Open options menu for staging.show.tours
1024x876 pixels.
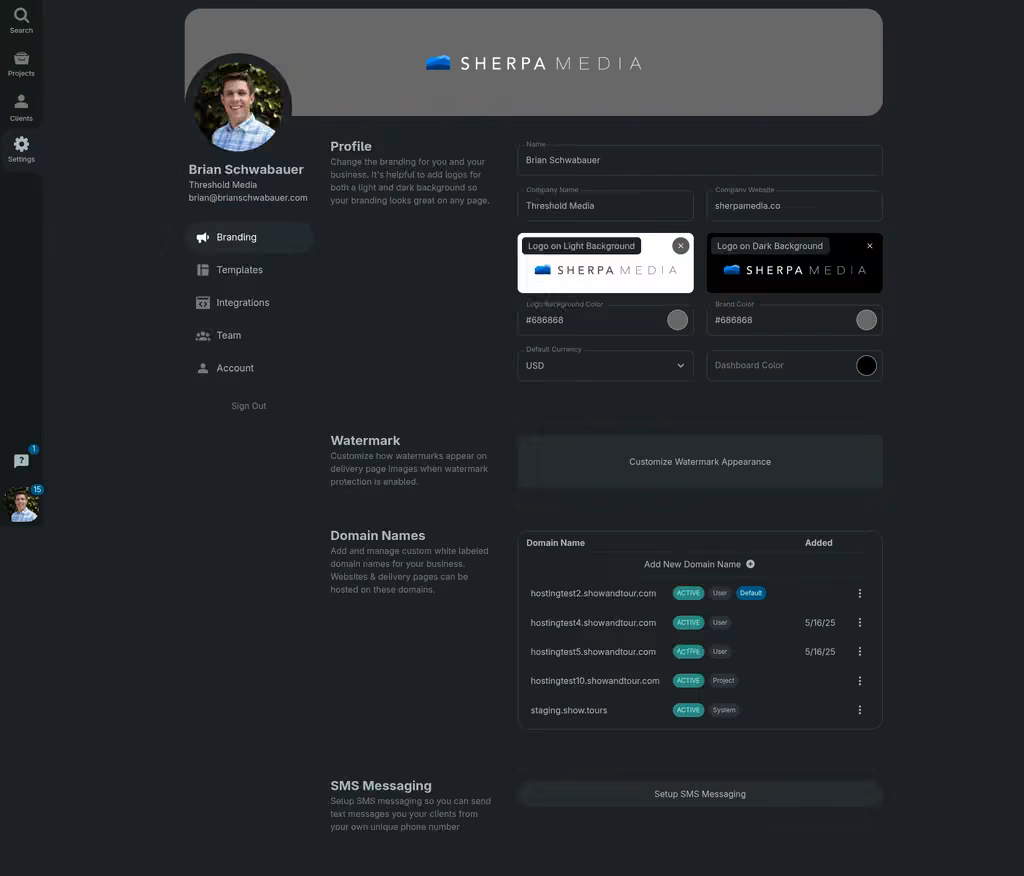tap(859, 710)
